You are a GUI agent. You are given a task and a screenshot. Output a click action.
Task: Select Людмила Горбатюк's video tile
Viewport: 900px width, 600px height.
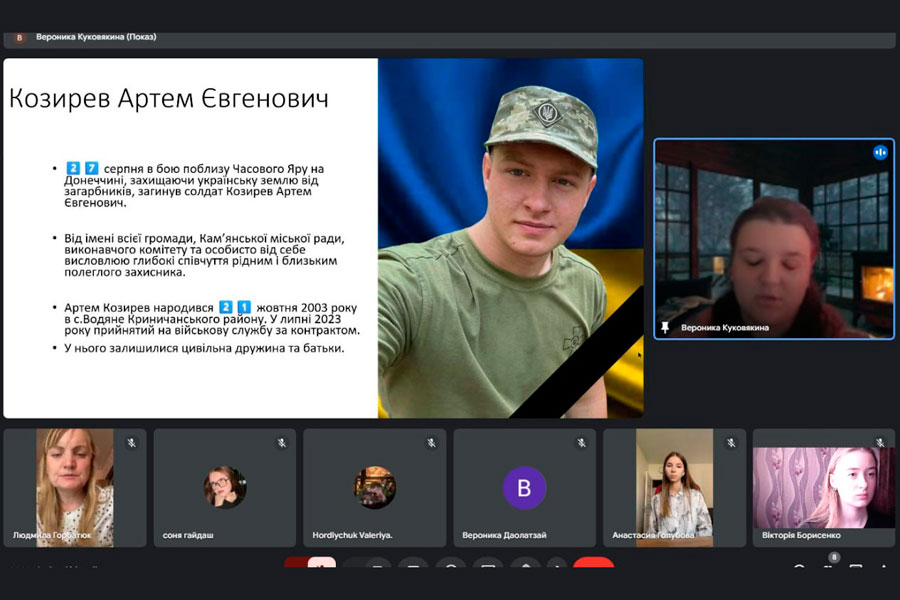[75, 487]
